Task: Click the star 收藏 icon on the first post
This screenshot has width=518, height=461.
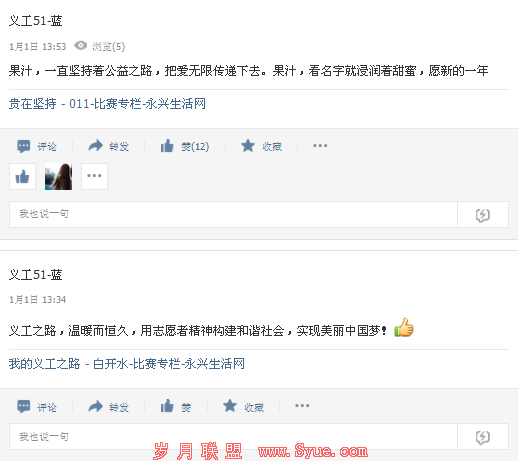Action: coord(248,146)
